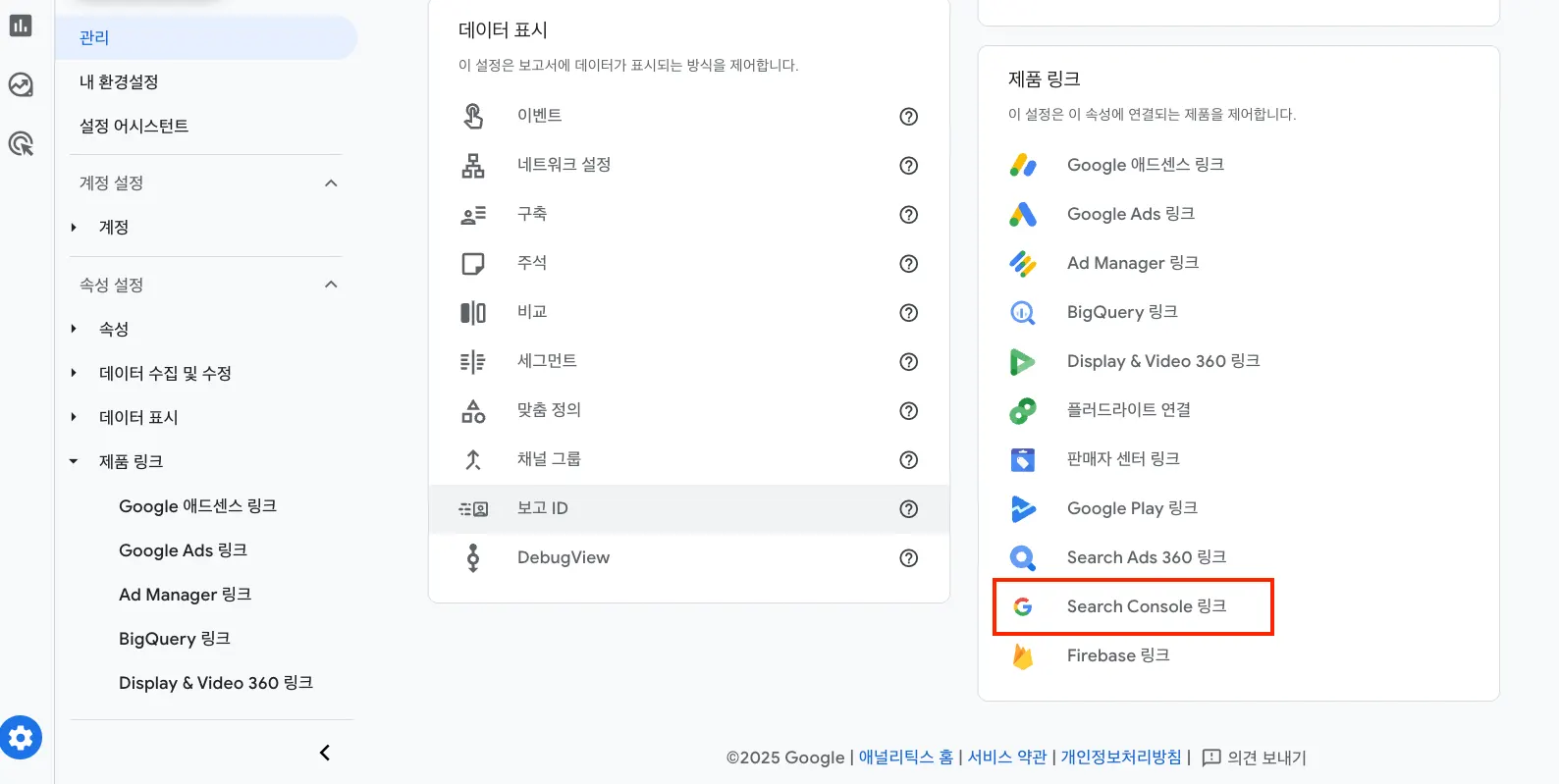This screenshot has width=1559, height=784.
Task: Open Display & Video 360 링크 in sidebar
Action: tap(216, 683)
